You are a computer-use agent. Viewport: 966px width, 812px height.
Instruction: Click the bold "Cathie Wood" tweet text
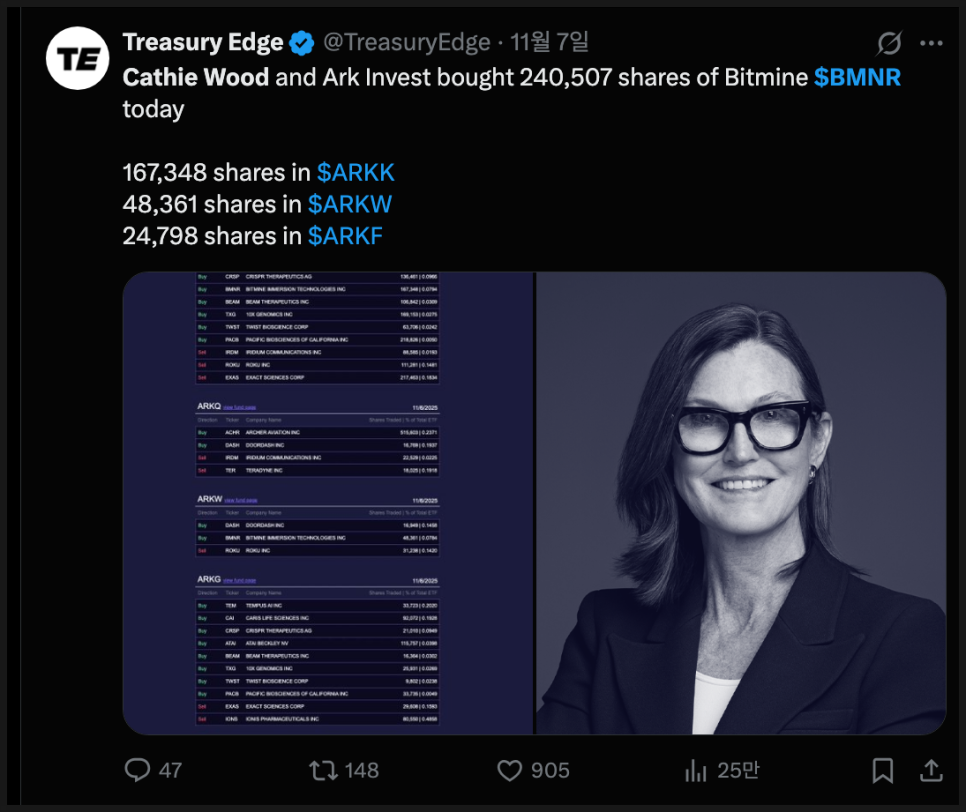point(196,77)
